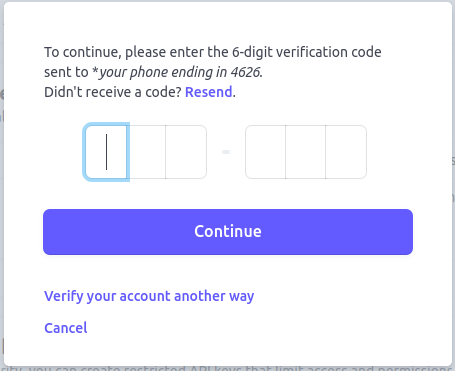Select the second digit input box

click(146, 152)
